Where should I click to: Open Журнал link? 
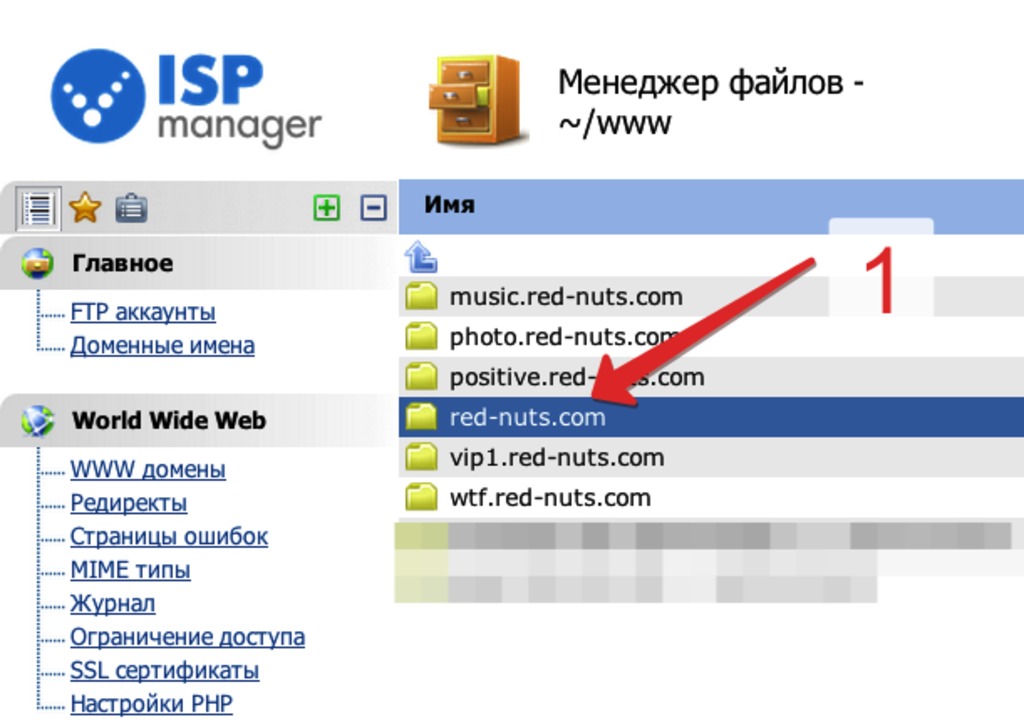point(113,604)
